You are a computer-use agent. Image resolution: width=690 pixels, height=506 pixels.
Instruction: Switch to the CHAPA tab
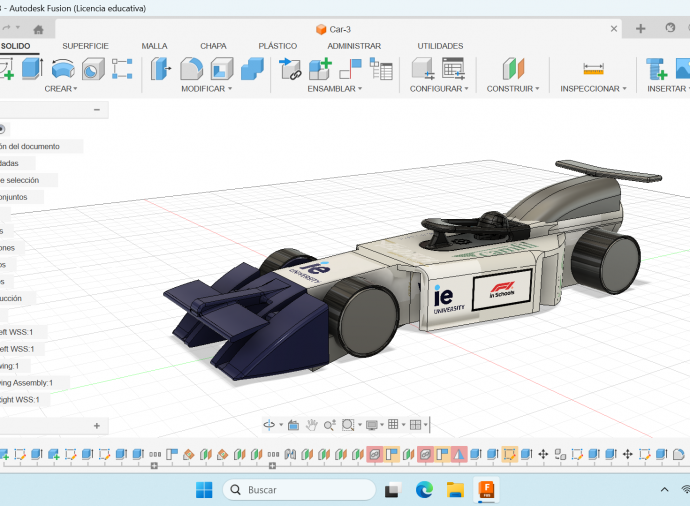click(x=213, y=46)
